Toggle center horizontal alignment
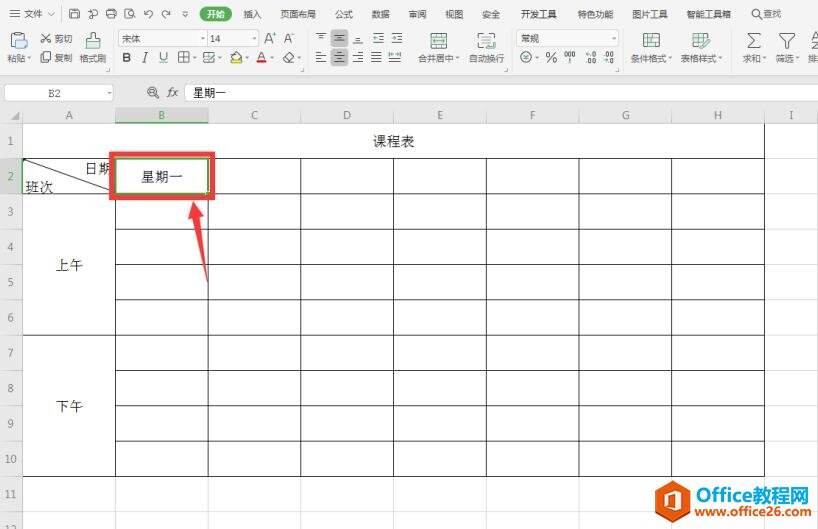 coord(340,57)
